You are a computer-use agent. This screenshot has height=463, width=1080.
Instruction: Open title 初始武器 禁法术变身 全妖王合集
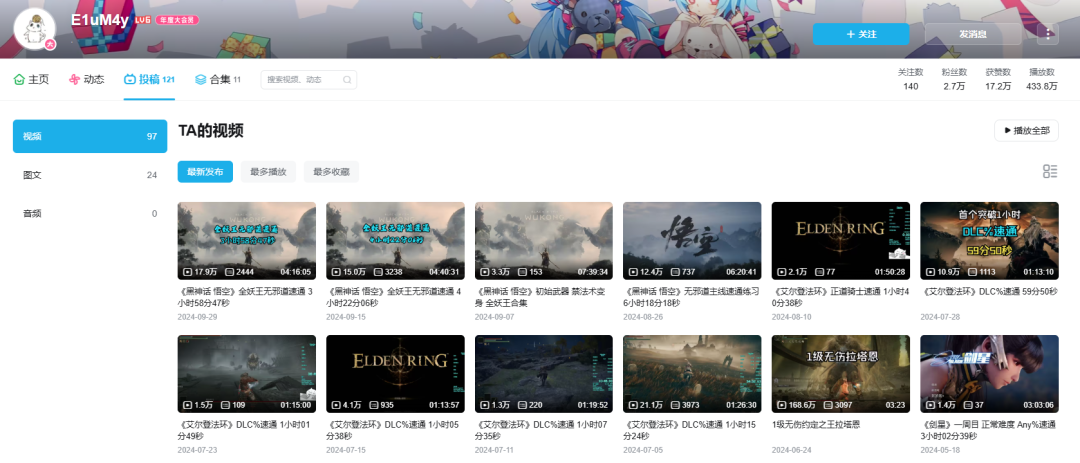pyautogui.click(x=543, y=297)
